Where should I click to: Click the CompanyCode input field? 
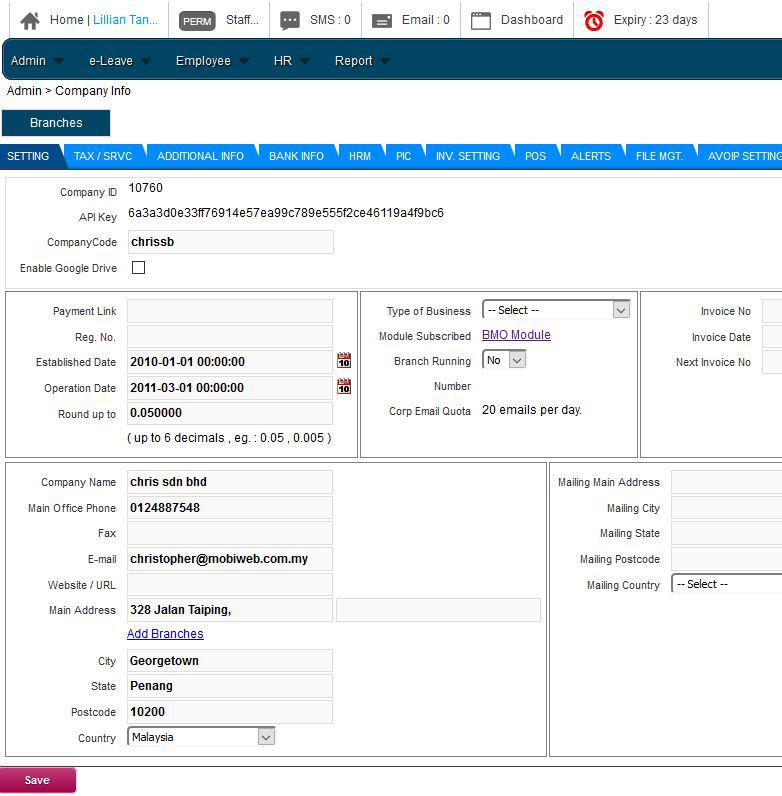[x=230, y=242]
